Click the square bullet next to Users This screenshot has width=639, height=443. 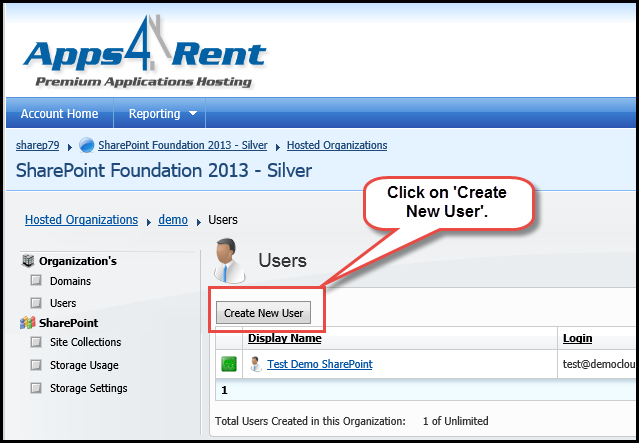[x=36, y=303]
